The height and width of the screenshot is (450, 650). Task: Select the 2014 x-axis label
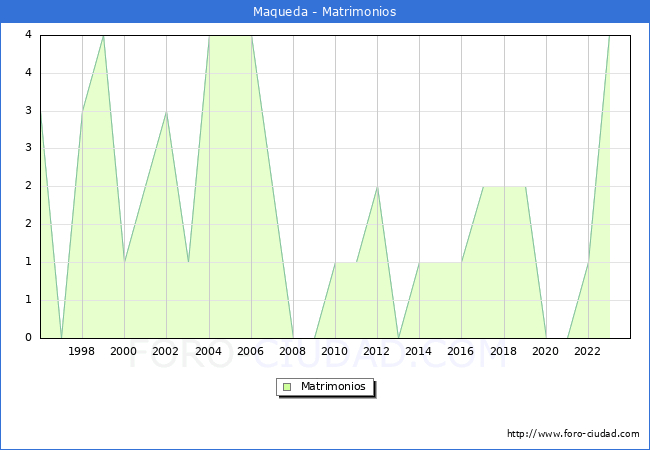(x=419, y=351)
